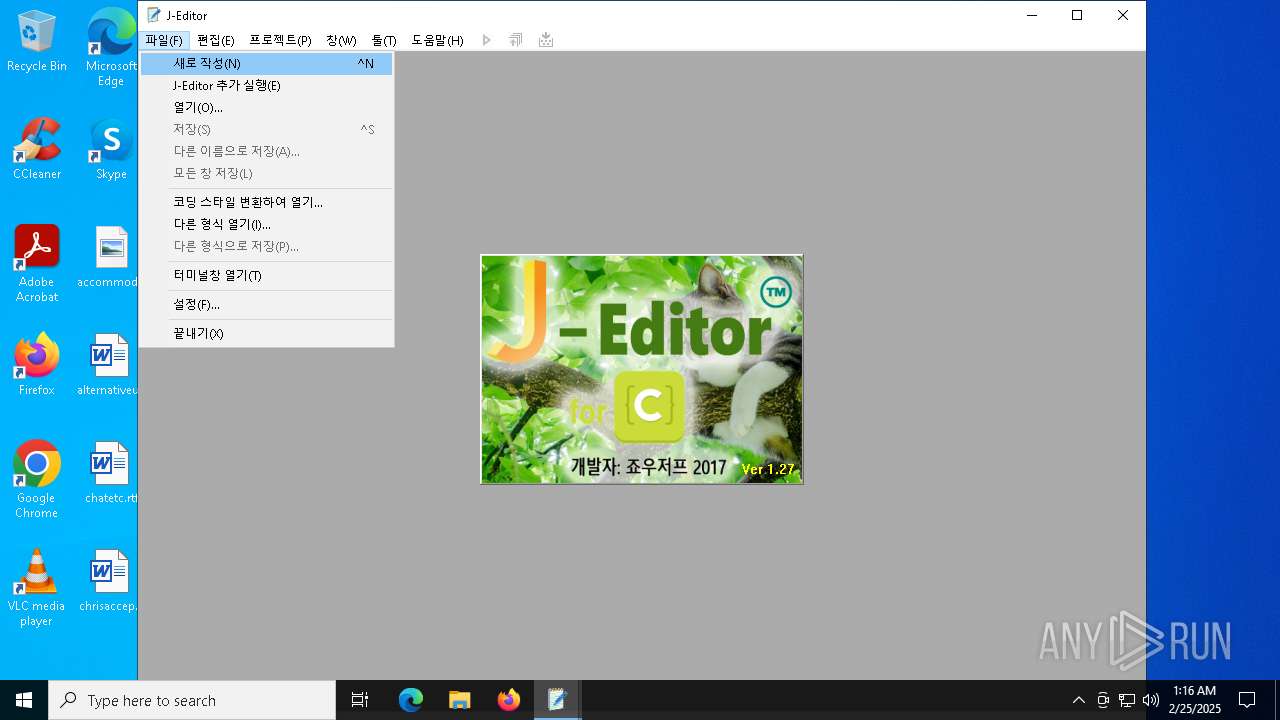Choose 터미널창 열기(T) entry
Screen dimensions: 1280x720
click(266, 275)
